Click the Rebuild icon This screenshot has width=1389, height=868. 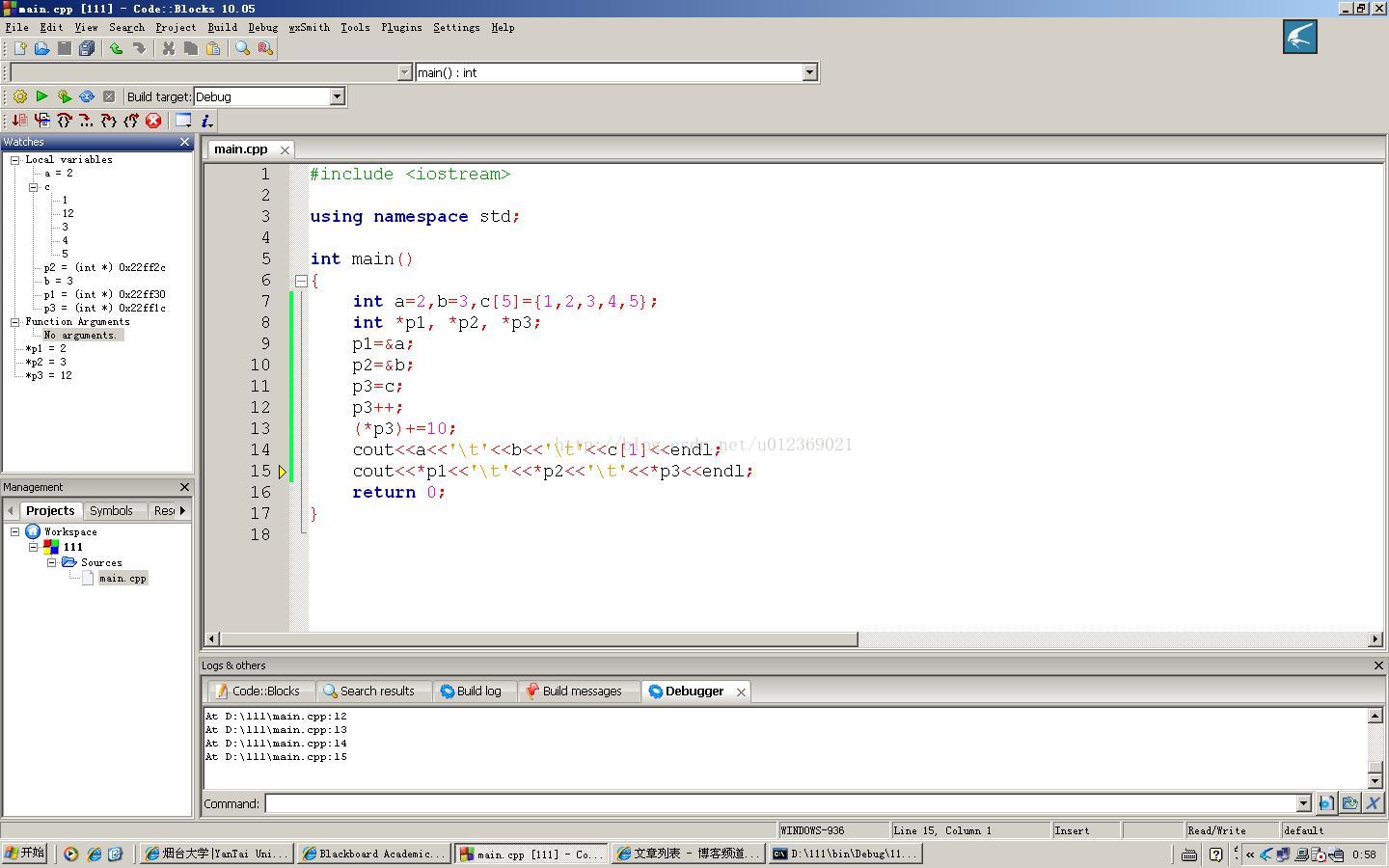[86, 96]
